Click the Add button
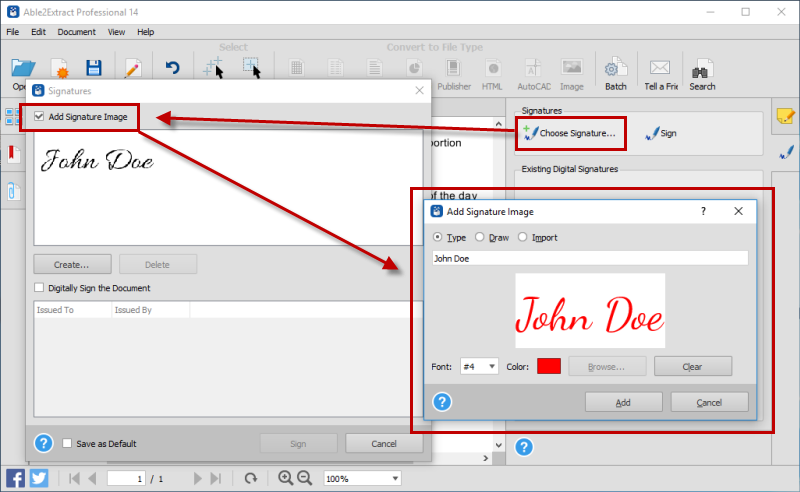The image size is (800, 492). point(623,402)
